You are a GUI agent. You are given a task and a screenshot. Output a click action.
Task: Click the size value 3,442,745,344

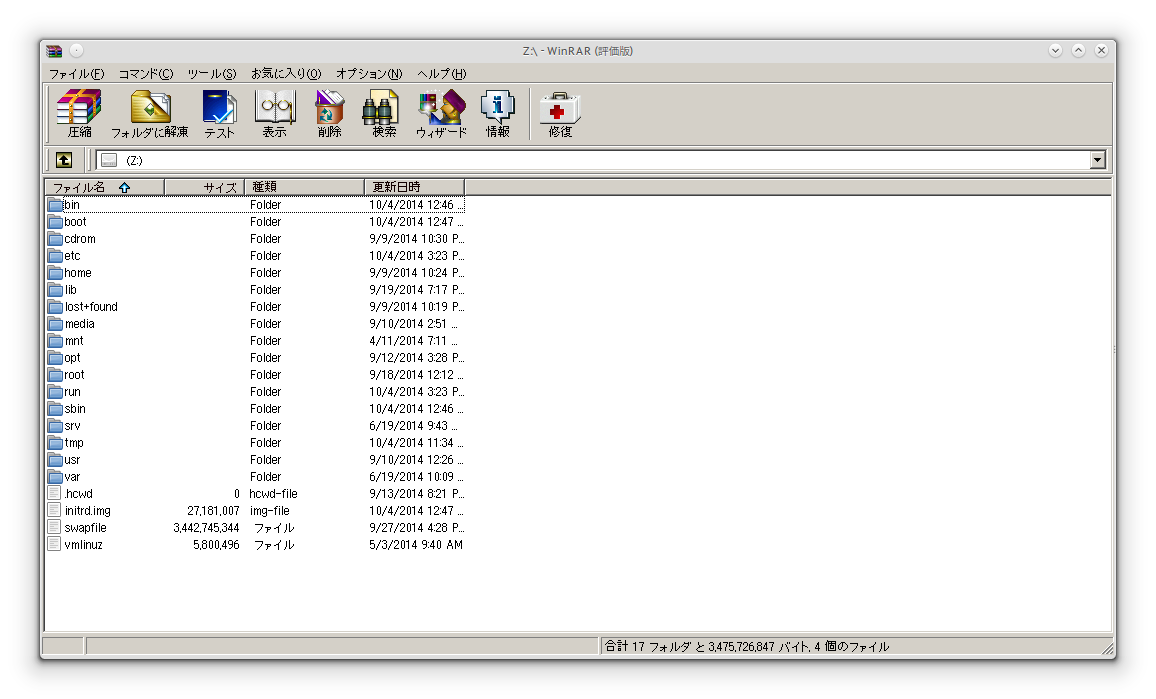coord(206,527)
